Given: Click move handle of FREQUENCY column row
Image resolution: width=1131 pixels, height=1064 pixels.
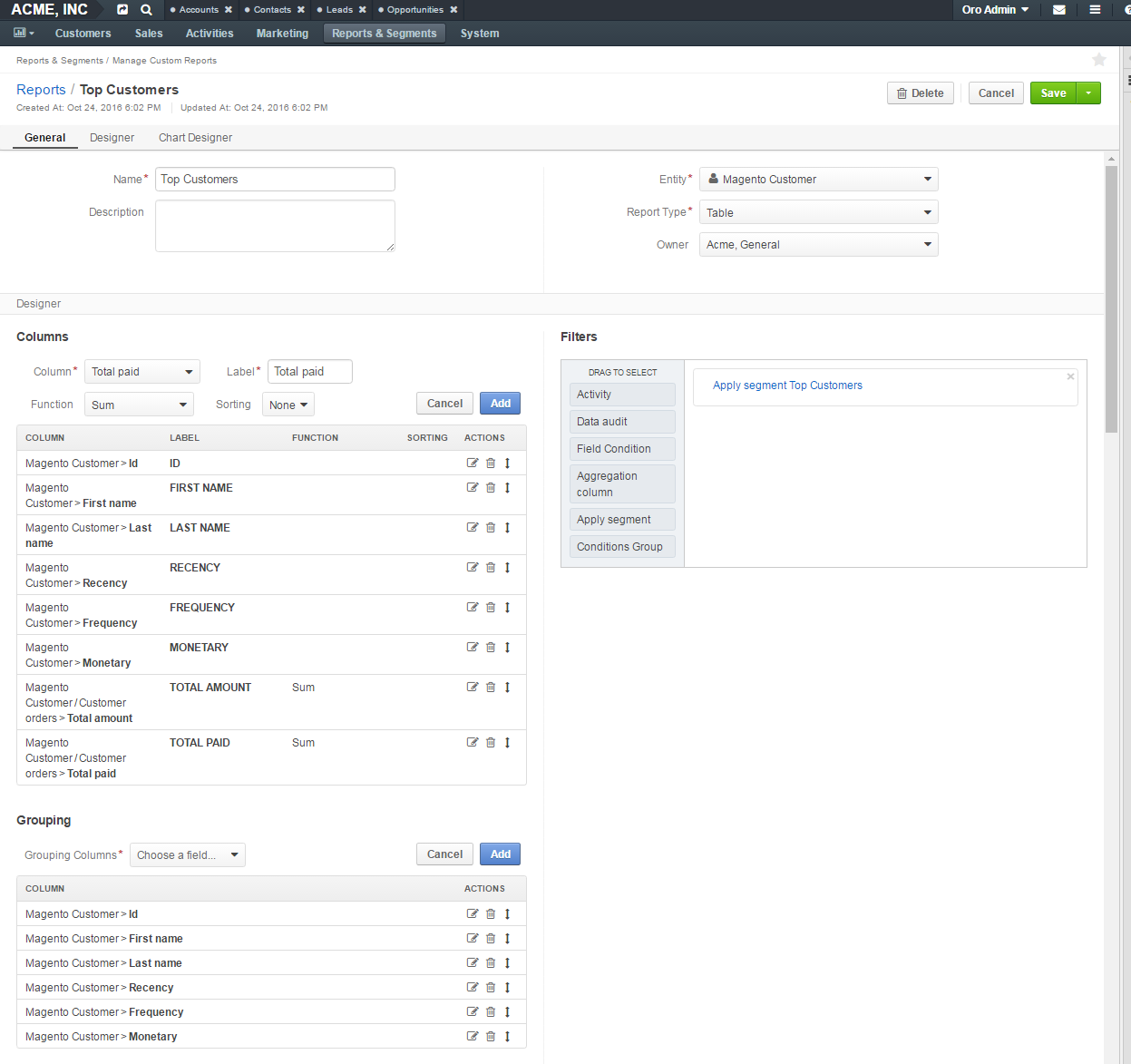Looking at the screenshot, I should 507,607.
